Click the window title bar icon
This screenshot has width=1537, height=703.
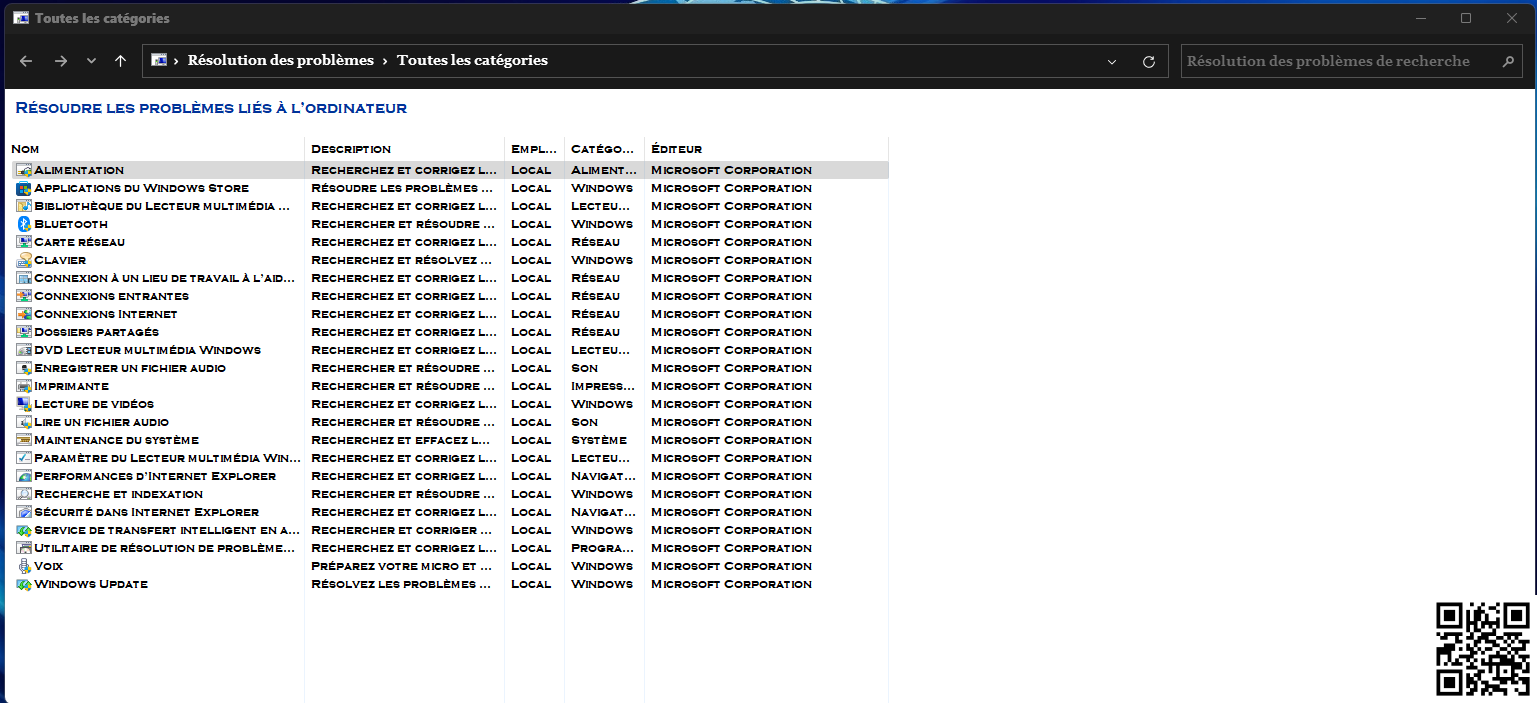pos(20,18)
